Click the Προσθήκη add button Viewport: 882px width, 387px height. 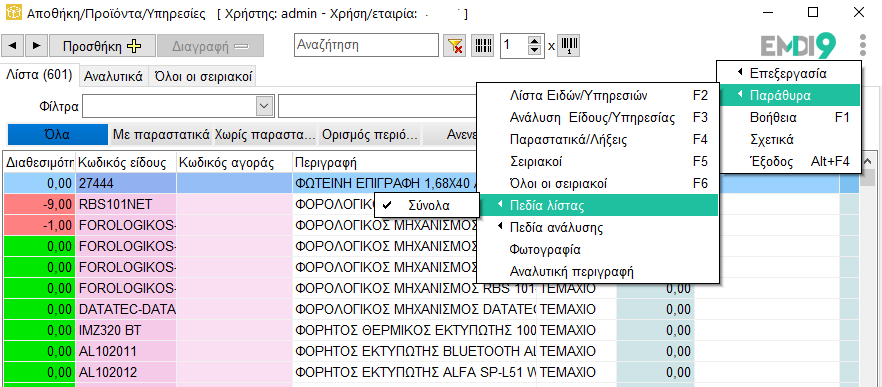(102, 46)
